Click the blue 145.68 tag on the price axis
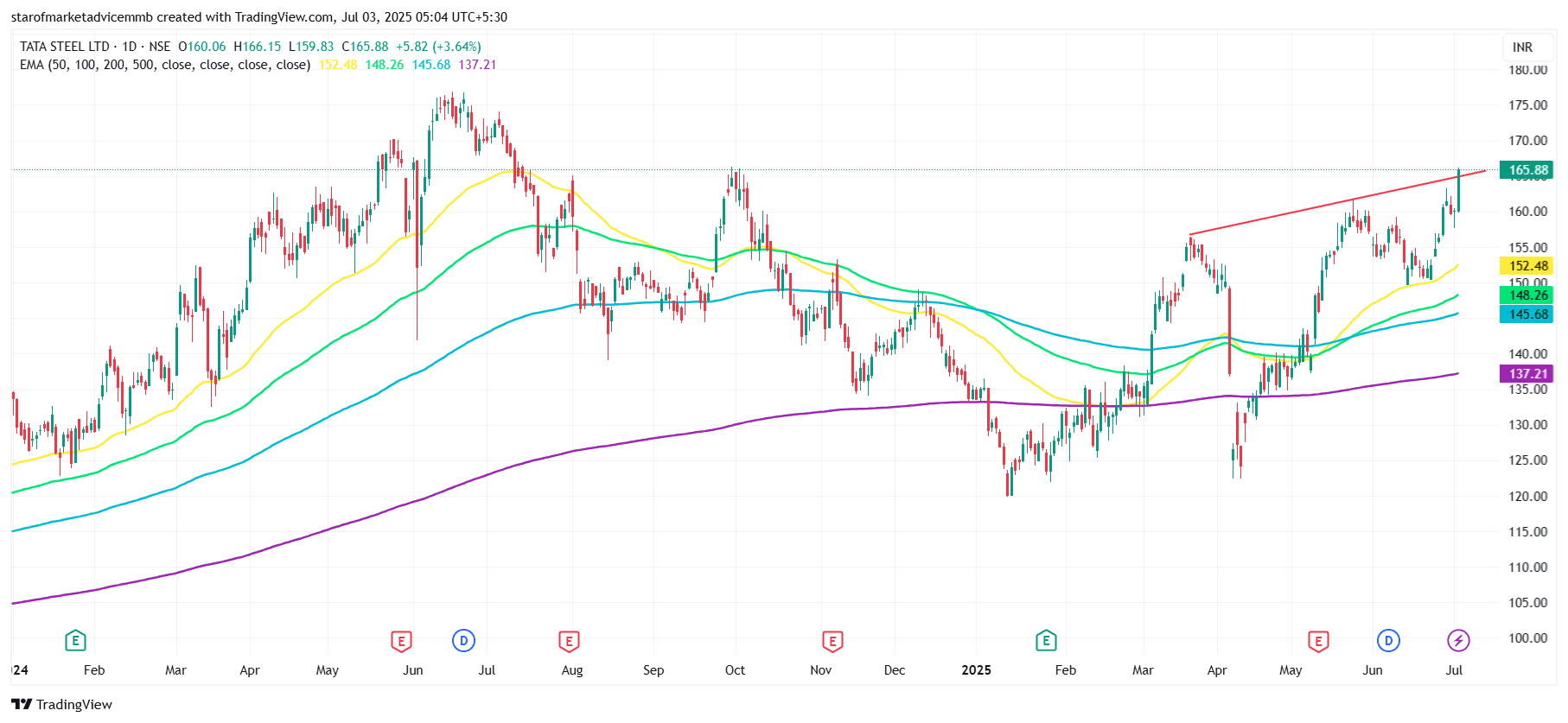1568x723 pixels. point(1527,314)
